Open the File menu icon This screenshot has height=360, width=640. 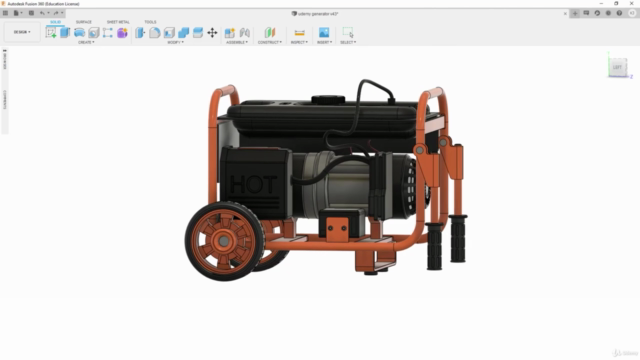pyautogui.click(x=17, y=13)
